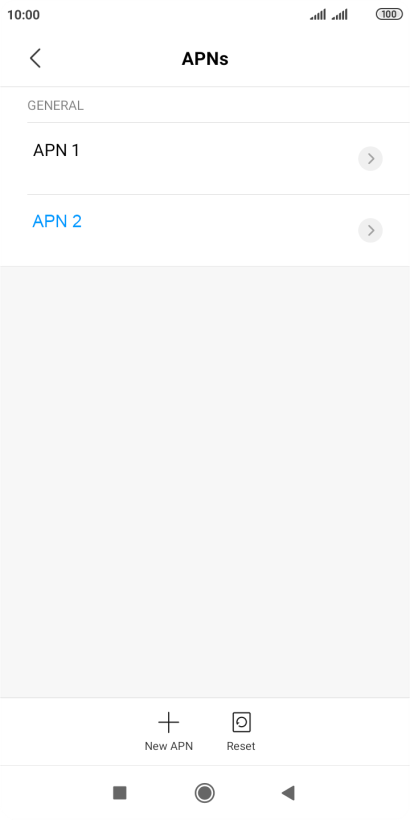Click the APNs page title
This screenshot has width=410, height=820.
[205, 59]
